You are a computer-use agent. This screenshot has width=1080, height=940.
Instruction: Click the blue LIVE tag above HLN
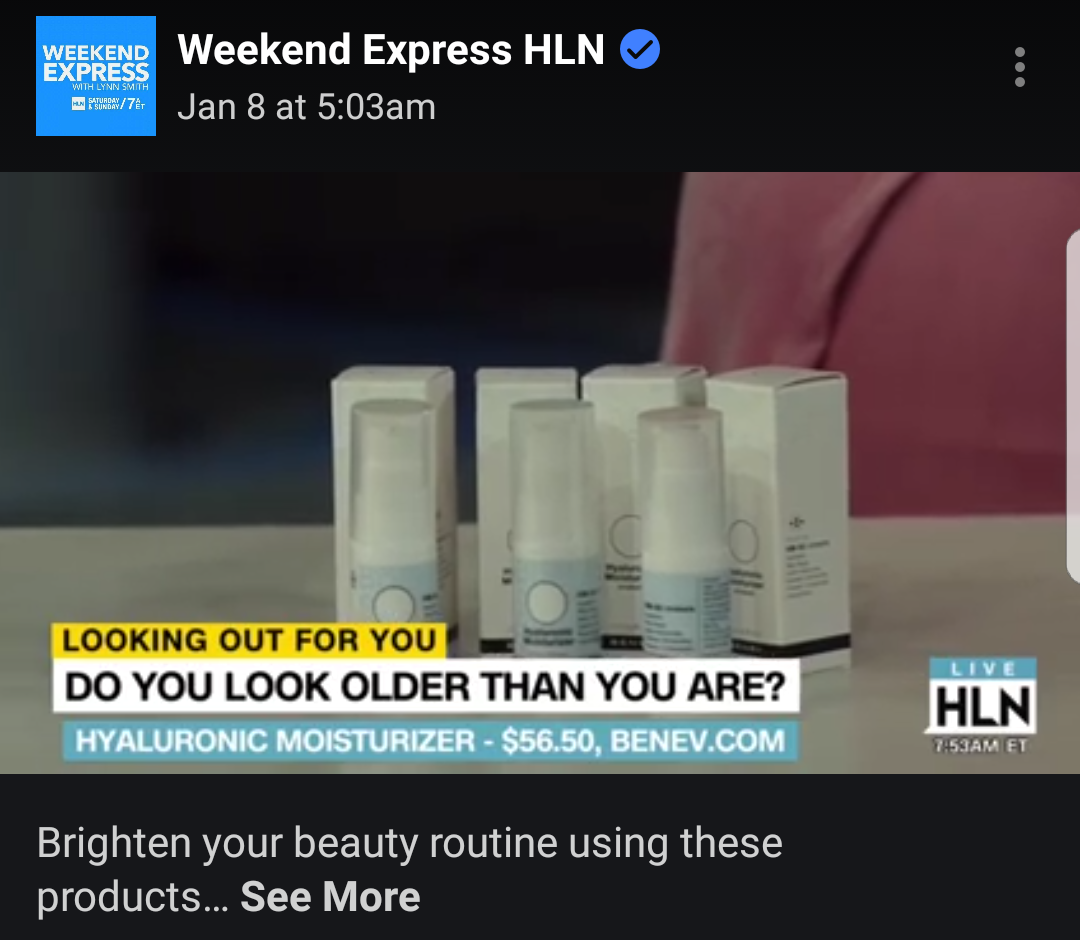[982, 668]
